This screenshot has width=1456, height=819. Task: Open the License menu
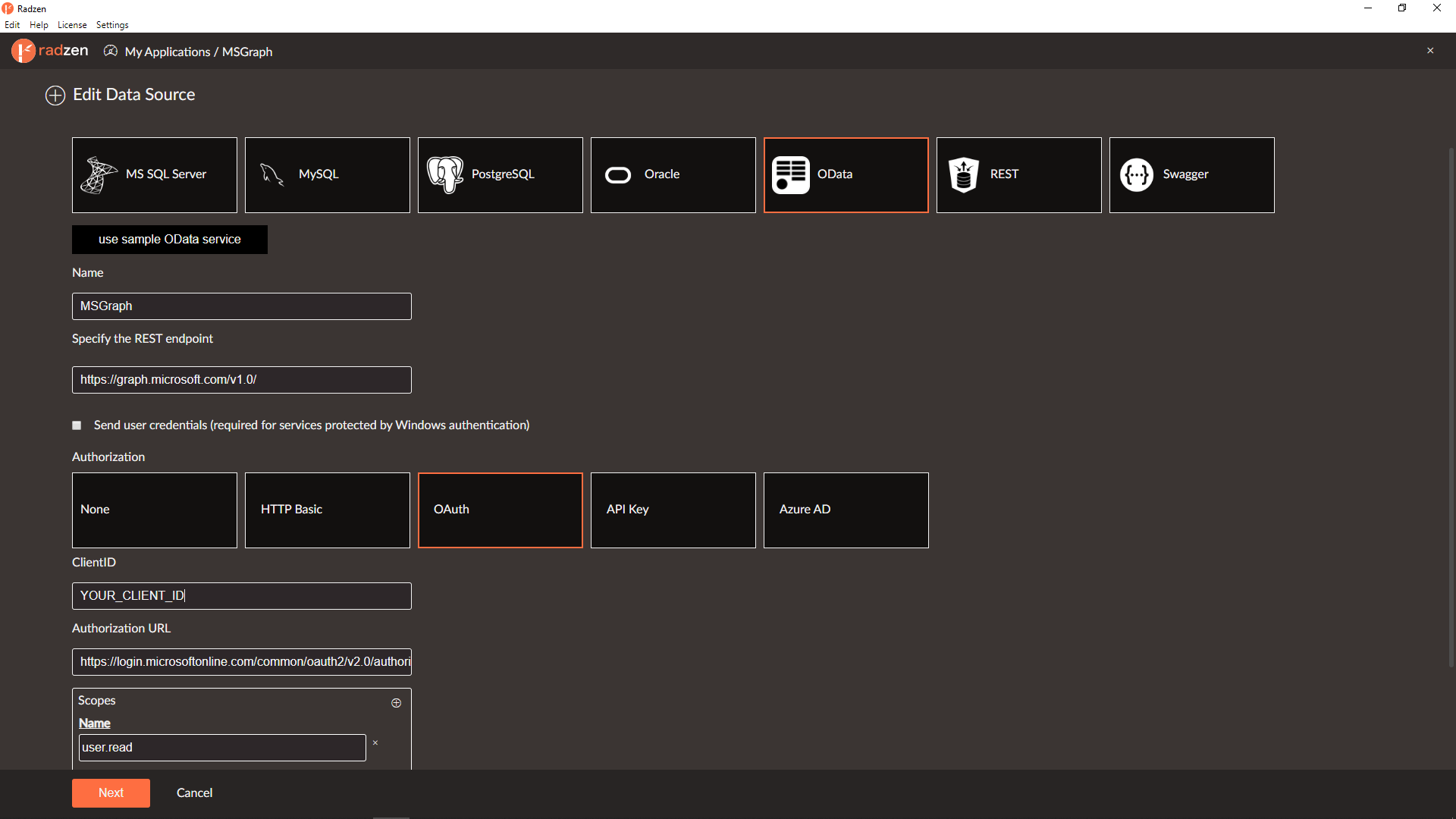pyautogui.click(x=72, y=25)
